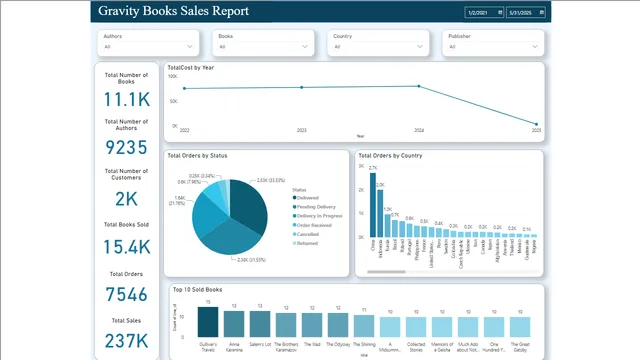Click The Odyssey bar
Image resolution: width=640 pixels, height=360 pixels.
[x=338, y=325]
